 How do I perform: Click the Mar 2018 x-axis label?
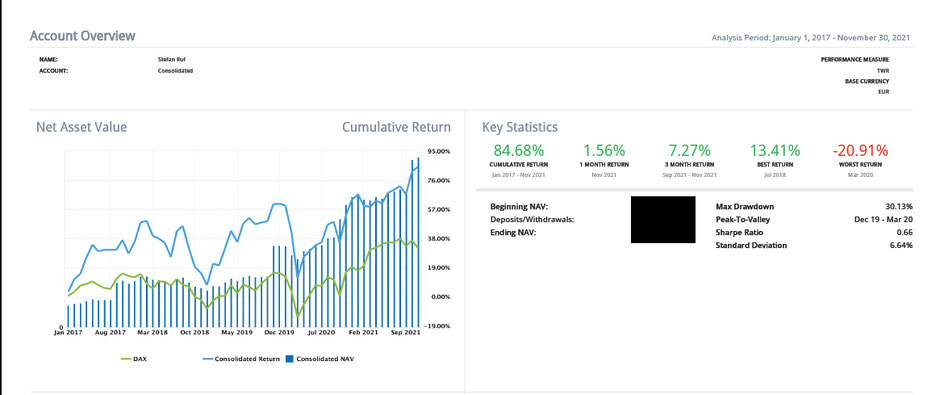[153, 332]
